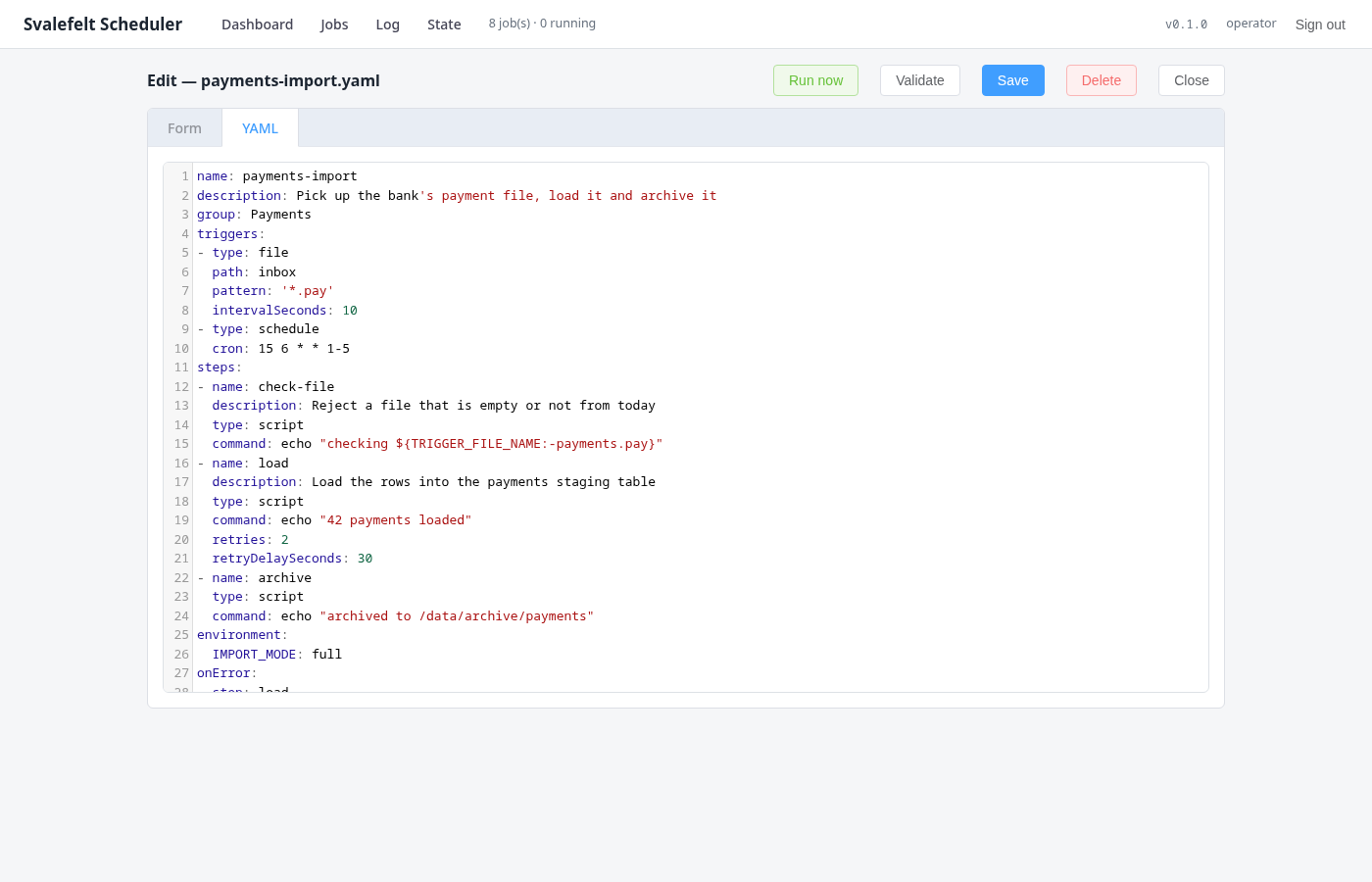Click the checking TRIGGER_FILE_NAME command string
1372x882 pixels.
tap(491, 444)
